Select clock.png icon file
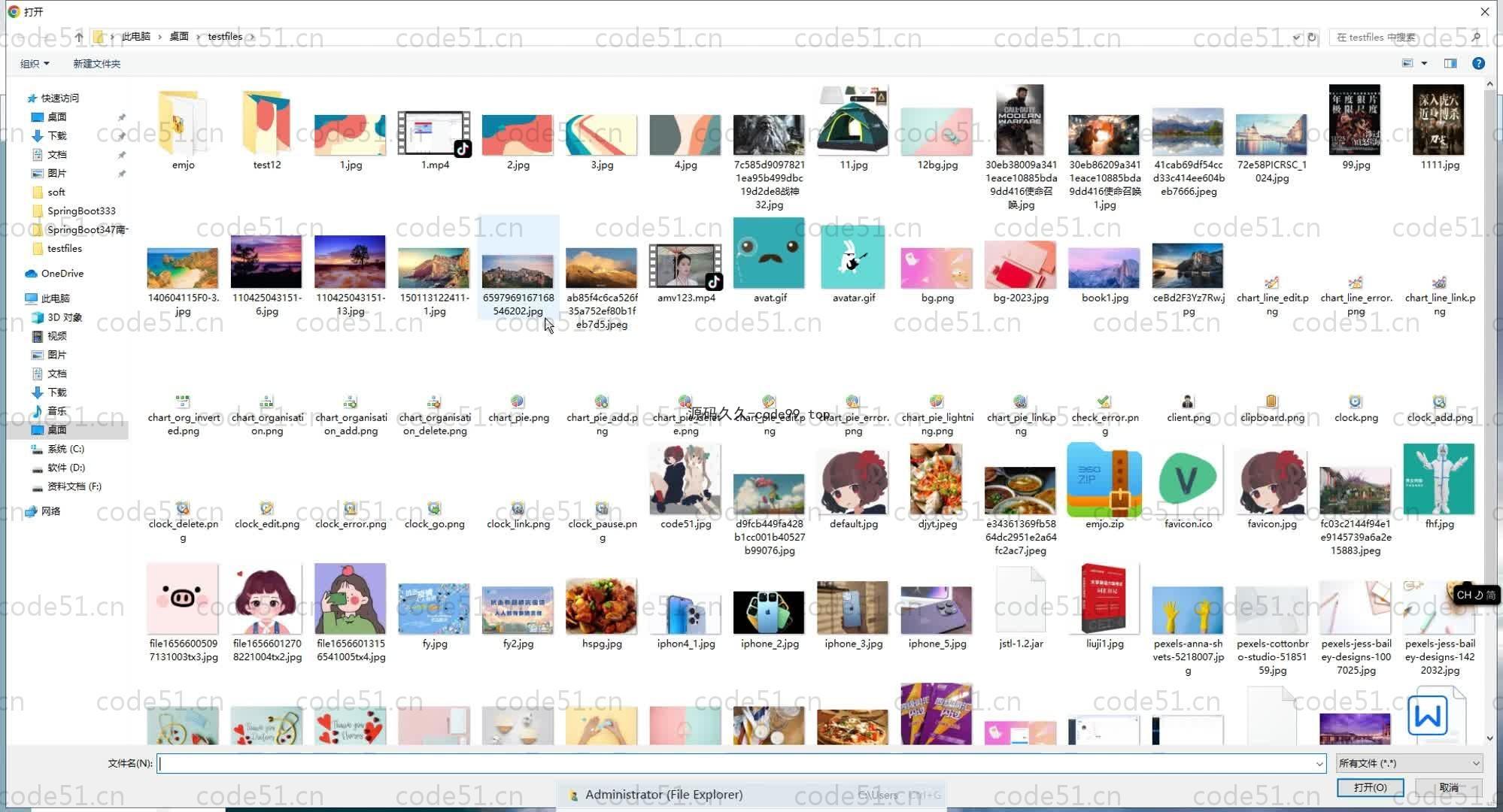 pos(1356,410)
